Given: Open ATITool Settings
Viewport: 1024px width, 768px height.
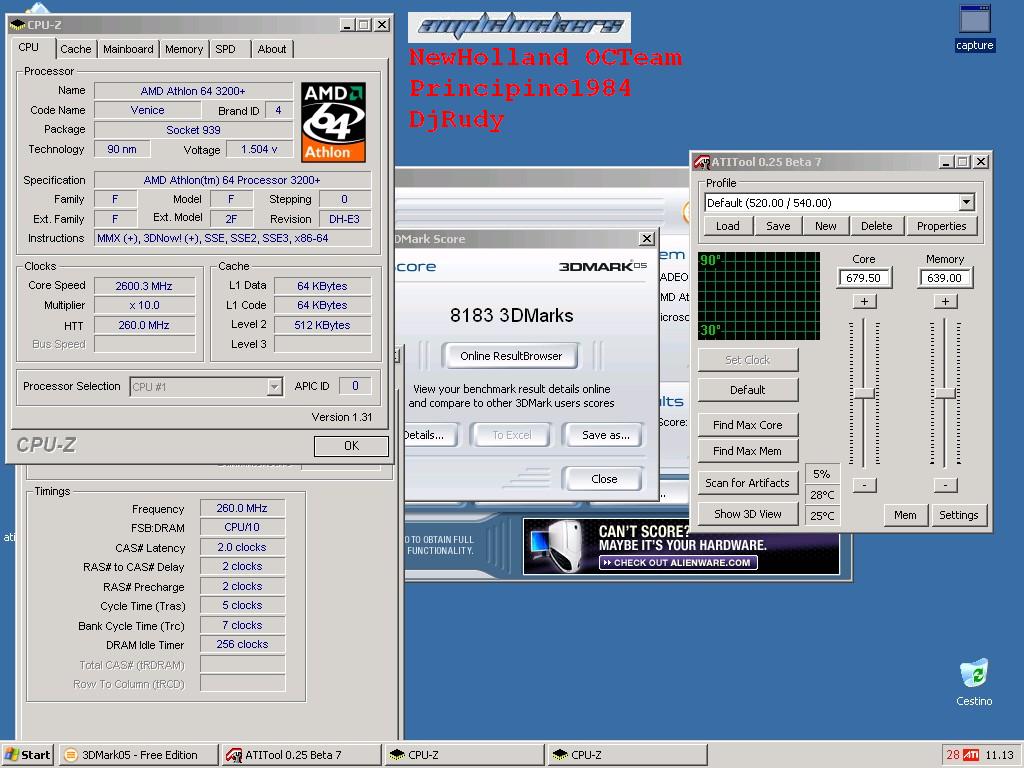Looking at the screenshot, I should (959, 515).
